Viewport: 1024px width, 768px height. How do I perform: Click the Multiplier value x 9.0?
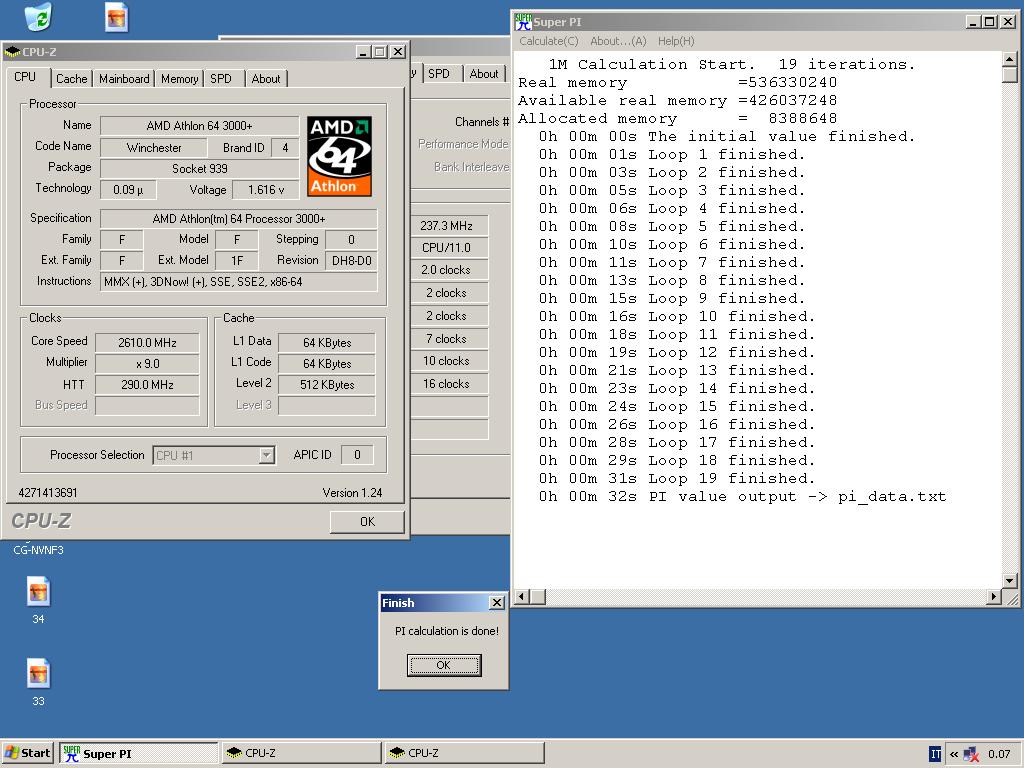coord(147,364)
